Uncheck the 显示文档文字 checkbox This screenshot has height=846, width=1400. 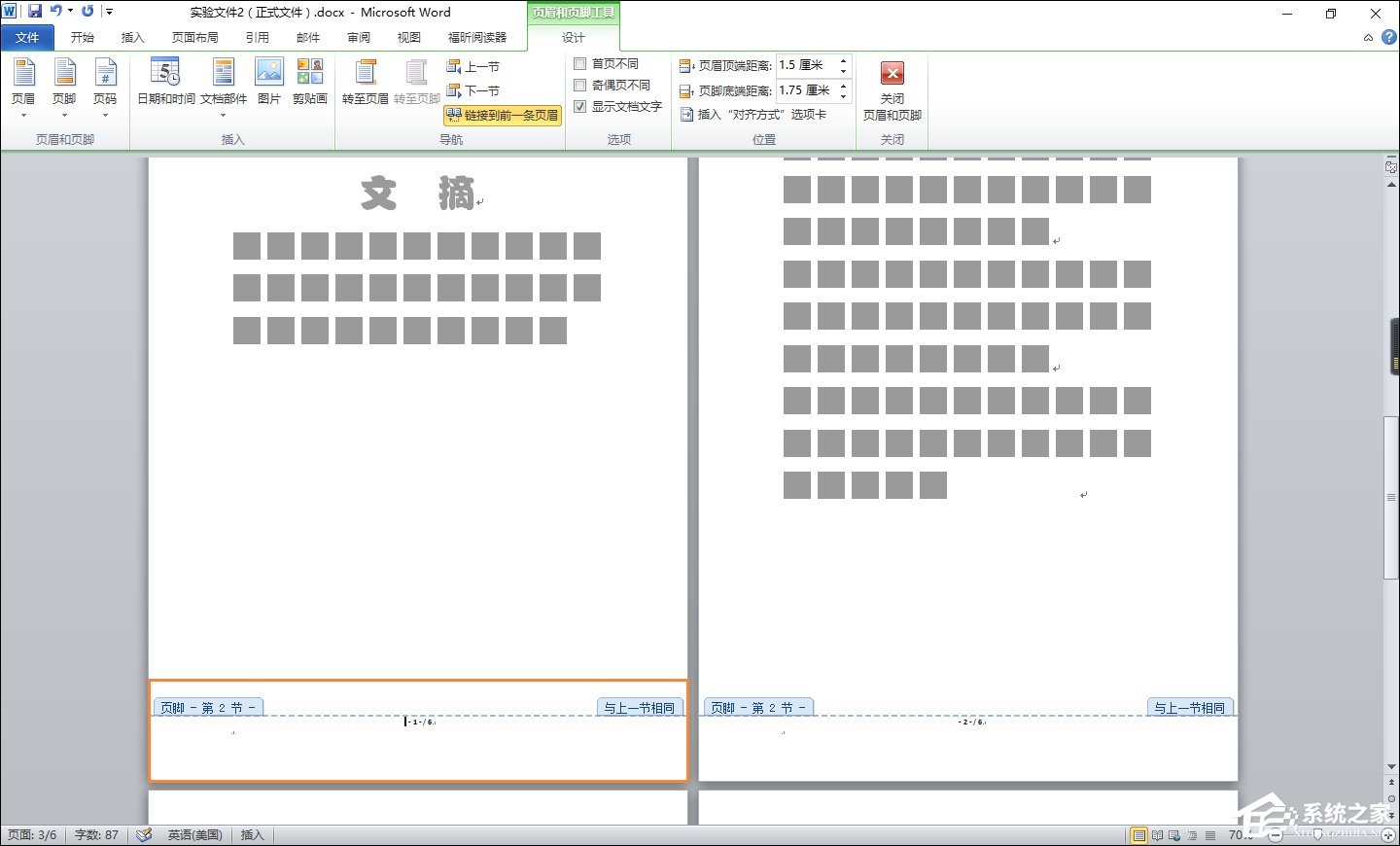(x=580, y=107)
